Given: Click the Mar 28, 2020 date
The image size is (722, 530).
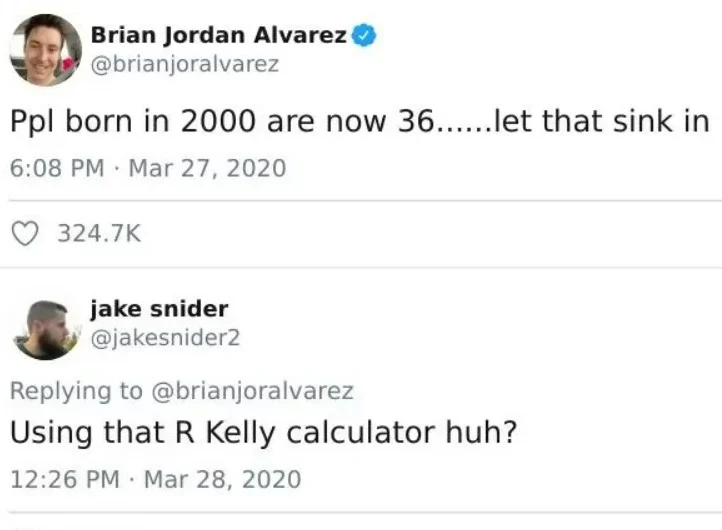Looking at the screenshot, I should pos(223,479).
